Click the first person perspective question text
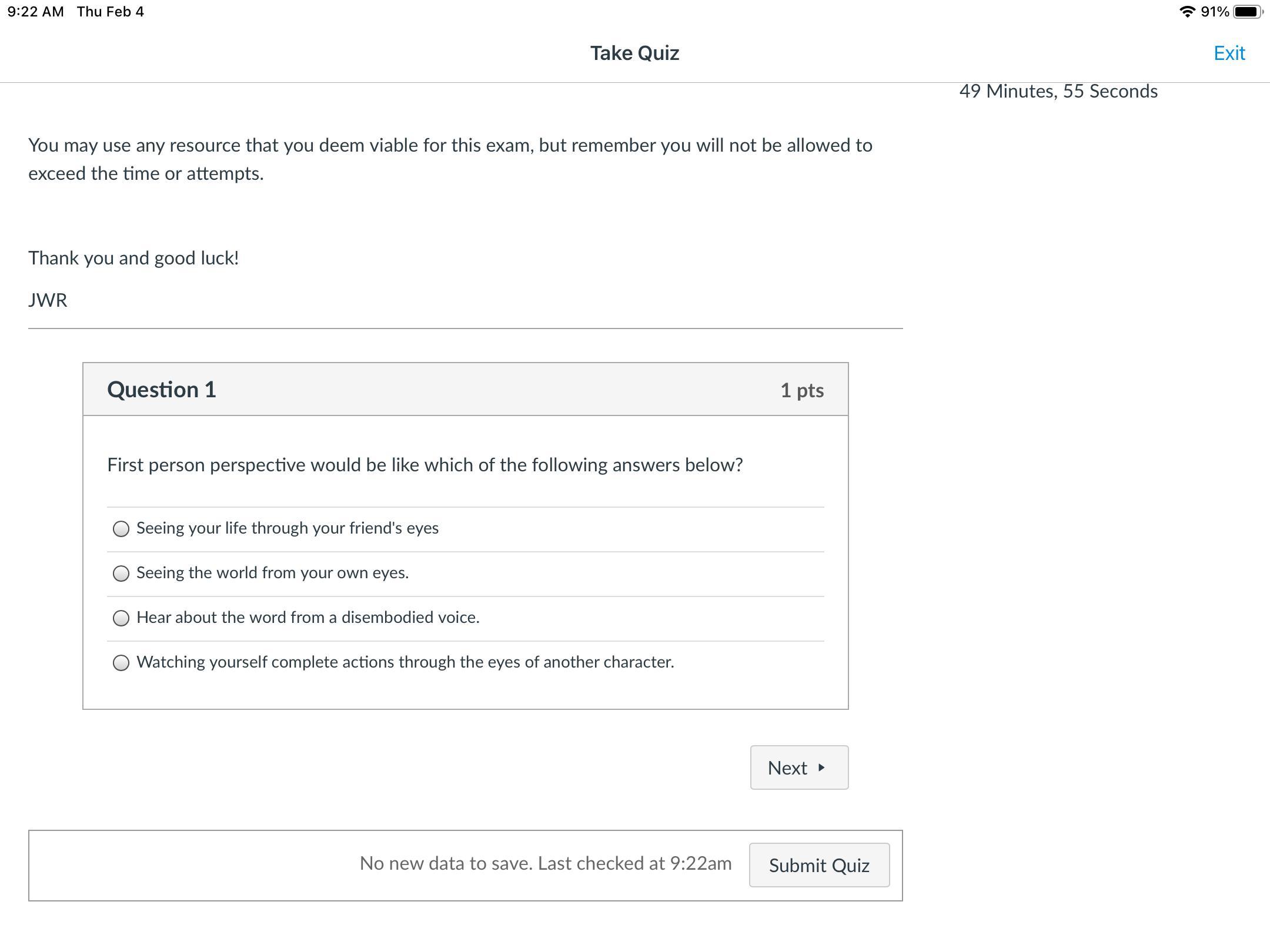Screen dimensions: 1270x952 [425, 465]
